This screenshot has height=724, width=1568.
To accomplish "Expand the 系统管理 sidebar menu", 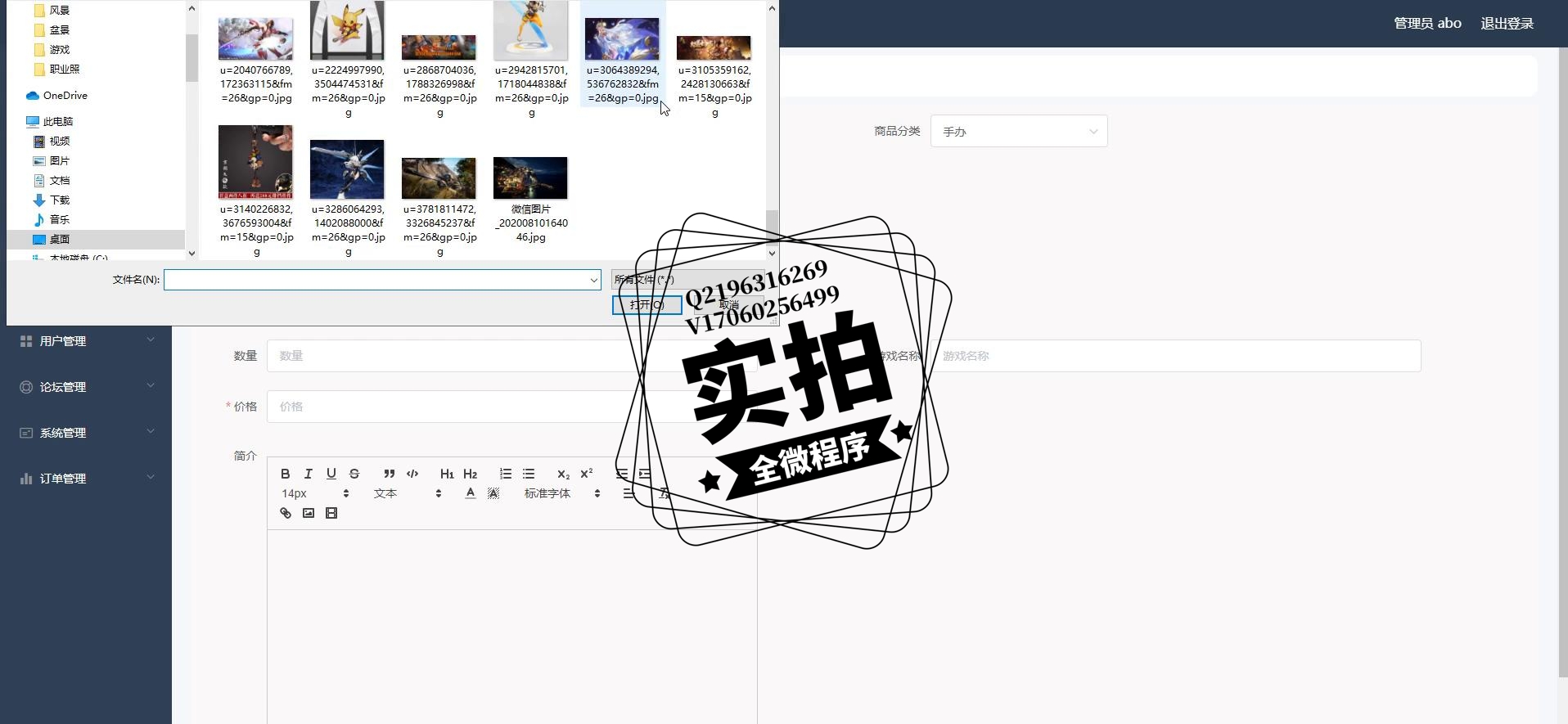I will point(86,432).
